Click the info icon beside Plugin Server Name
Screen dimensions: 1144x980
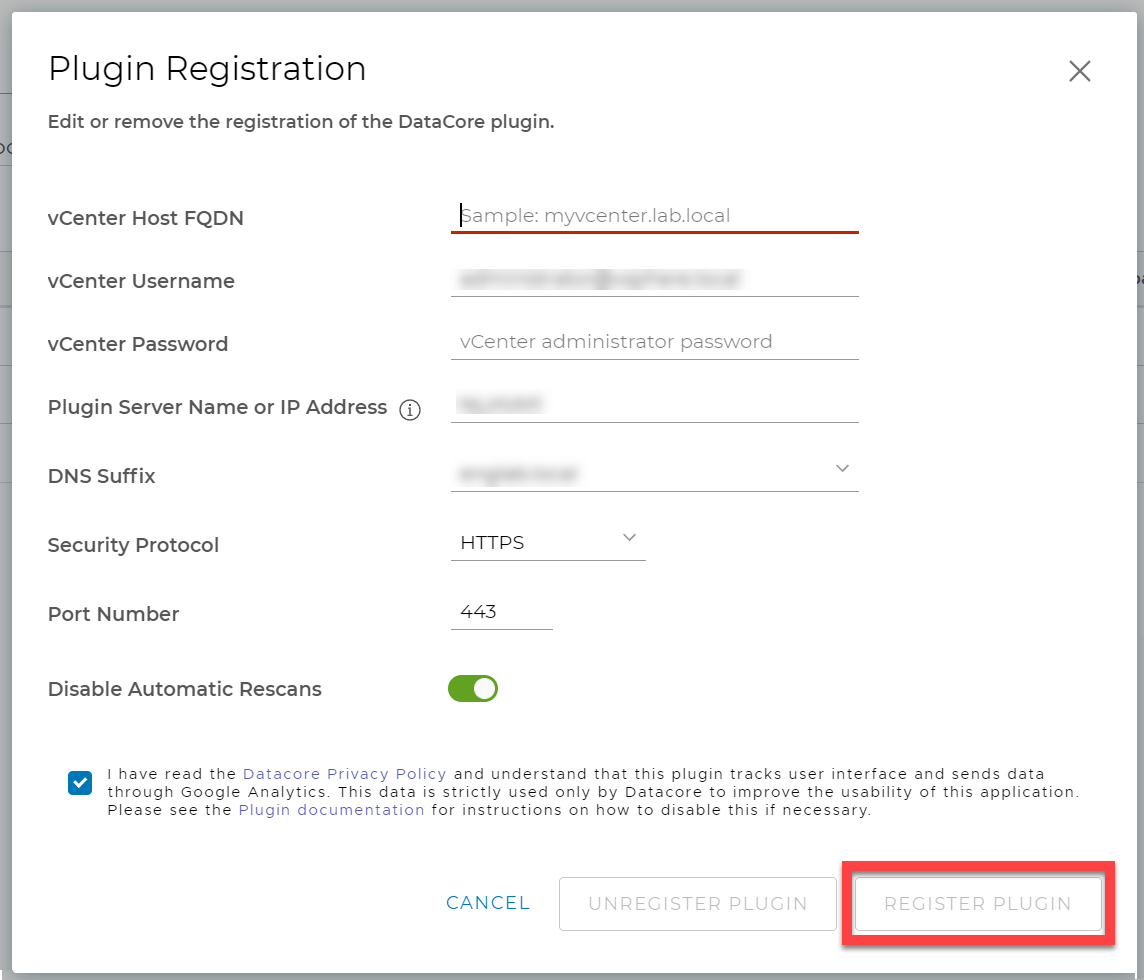410,410
